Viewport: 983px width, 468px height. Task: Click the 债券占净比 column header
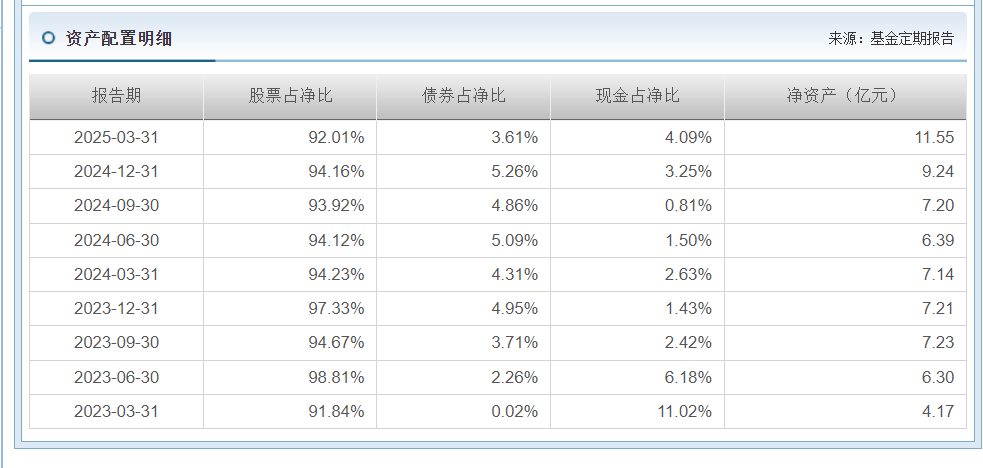pos(463,96)
